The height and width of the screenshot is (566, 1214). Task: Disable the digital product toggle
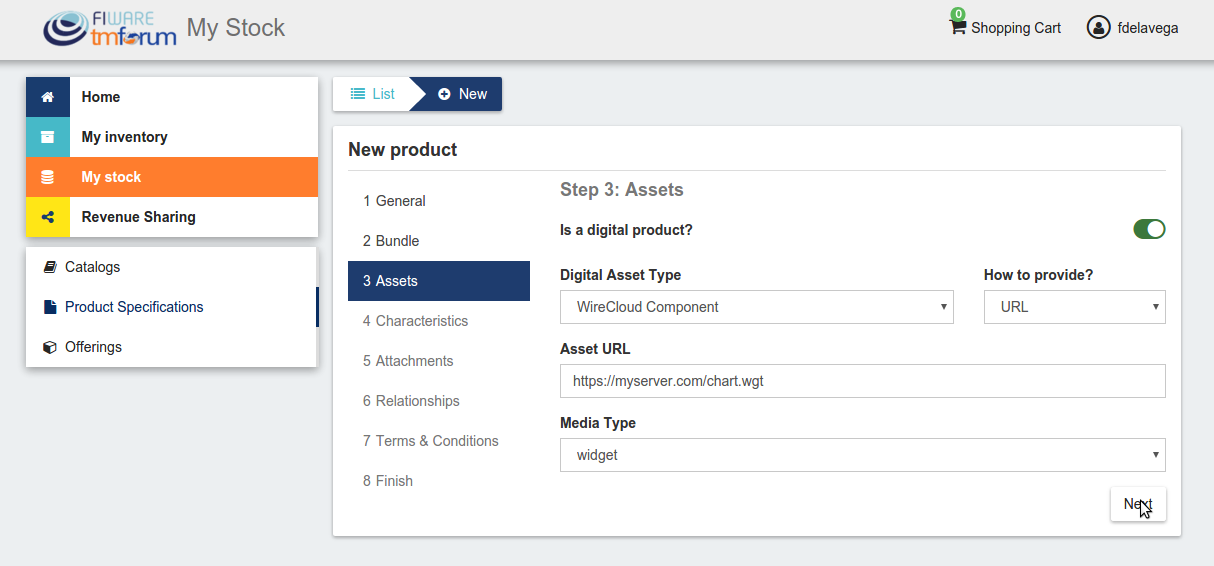pyautogui.click(x=1149, y=230)
